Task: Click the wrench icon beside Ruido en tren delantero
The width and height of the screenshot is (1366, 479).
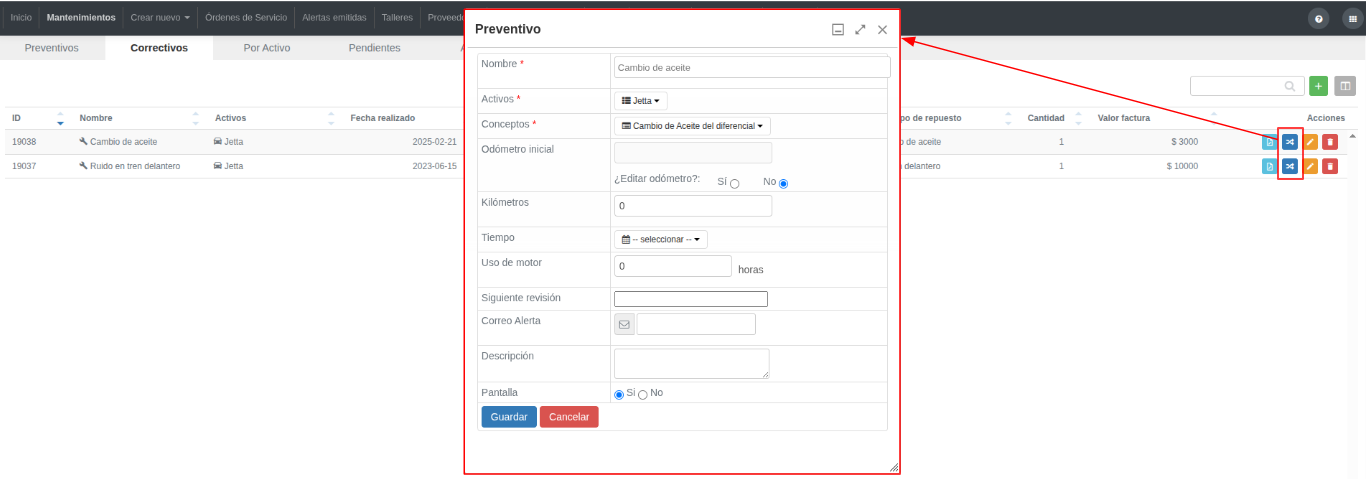Action: 83,166
